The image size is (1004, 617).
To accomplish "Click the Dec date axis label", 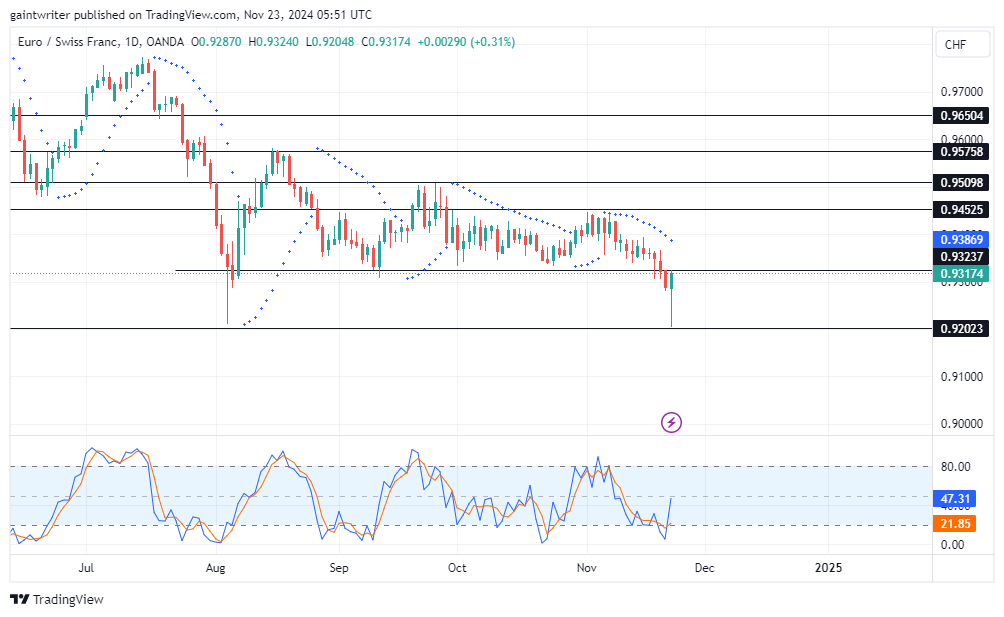I will (704, 568).
